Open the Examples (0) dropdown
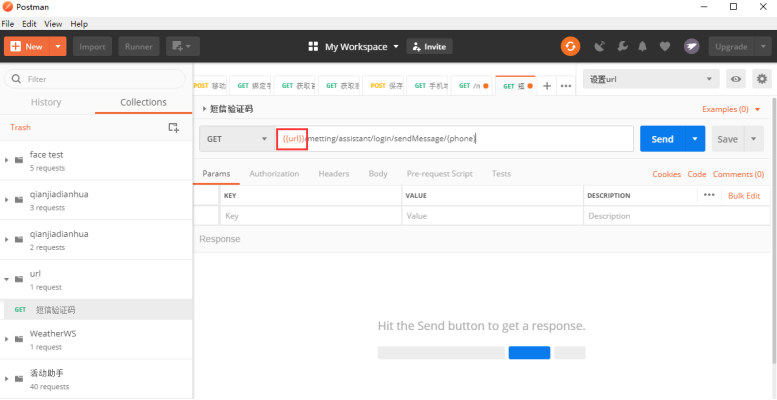This screenshot has height=400, width=777. (731, 109)
